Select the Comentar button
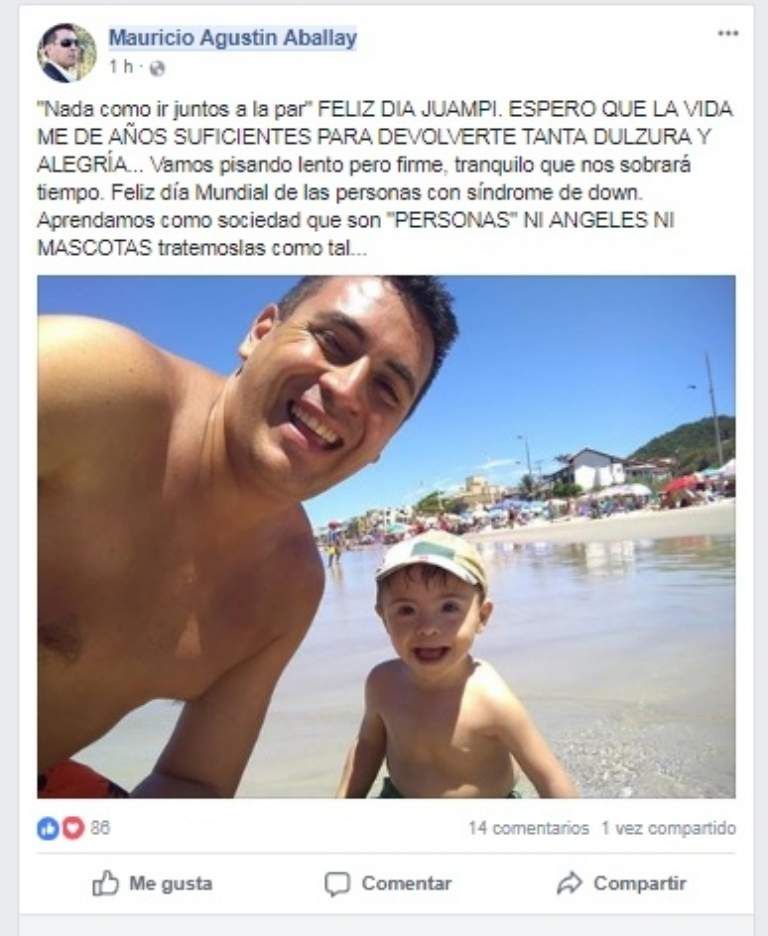Screen dimensions: 768x936 pyautogui.click(x=388, y=883)
